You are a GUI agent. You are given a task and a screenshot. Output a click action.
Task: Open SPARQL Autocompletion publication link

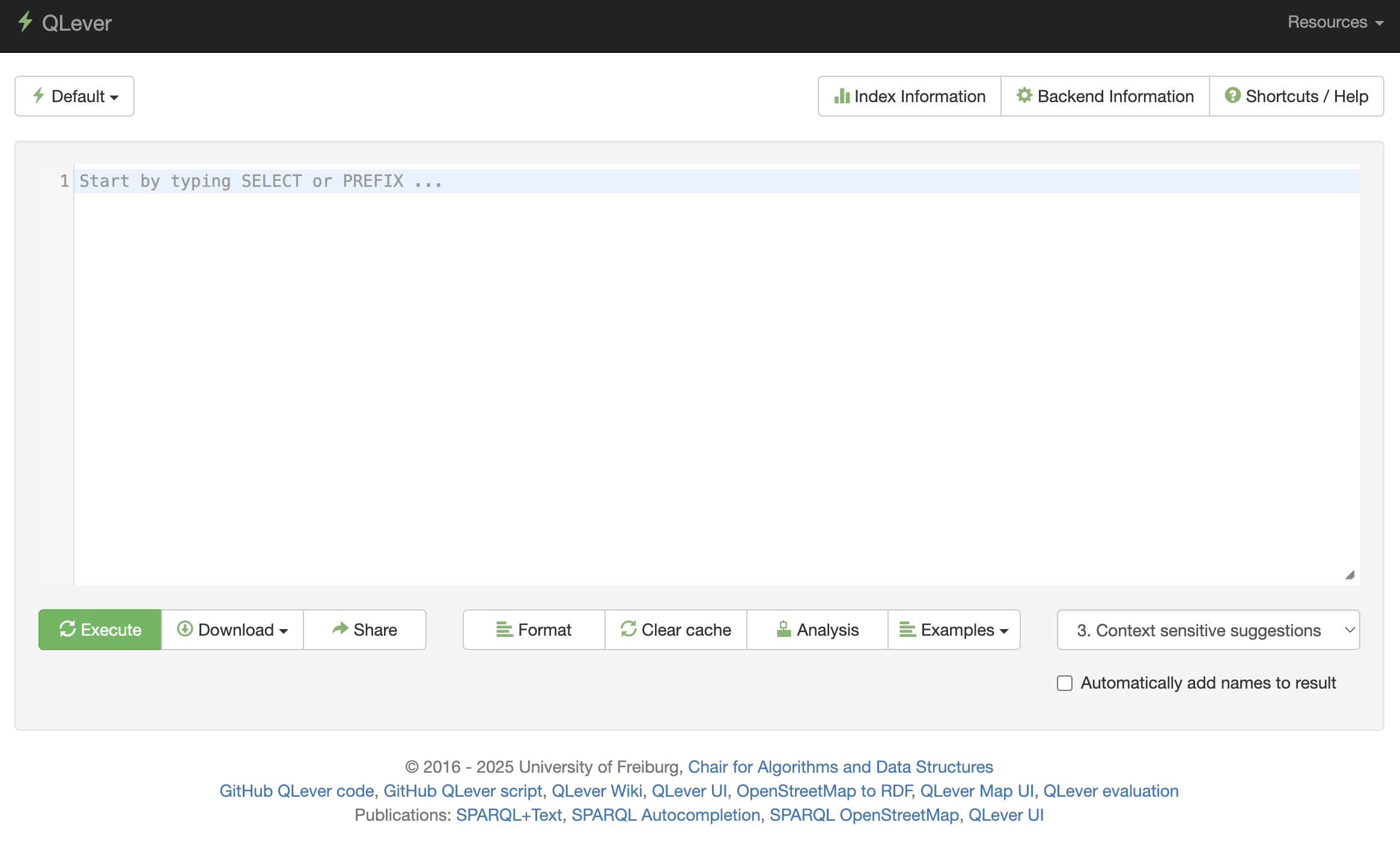point(666,815)
